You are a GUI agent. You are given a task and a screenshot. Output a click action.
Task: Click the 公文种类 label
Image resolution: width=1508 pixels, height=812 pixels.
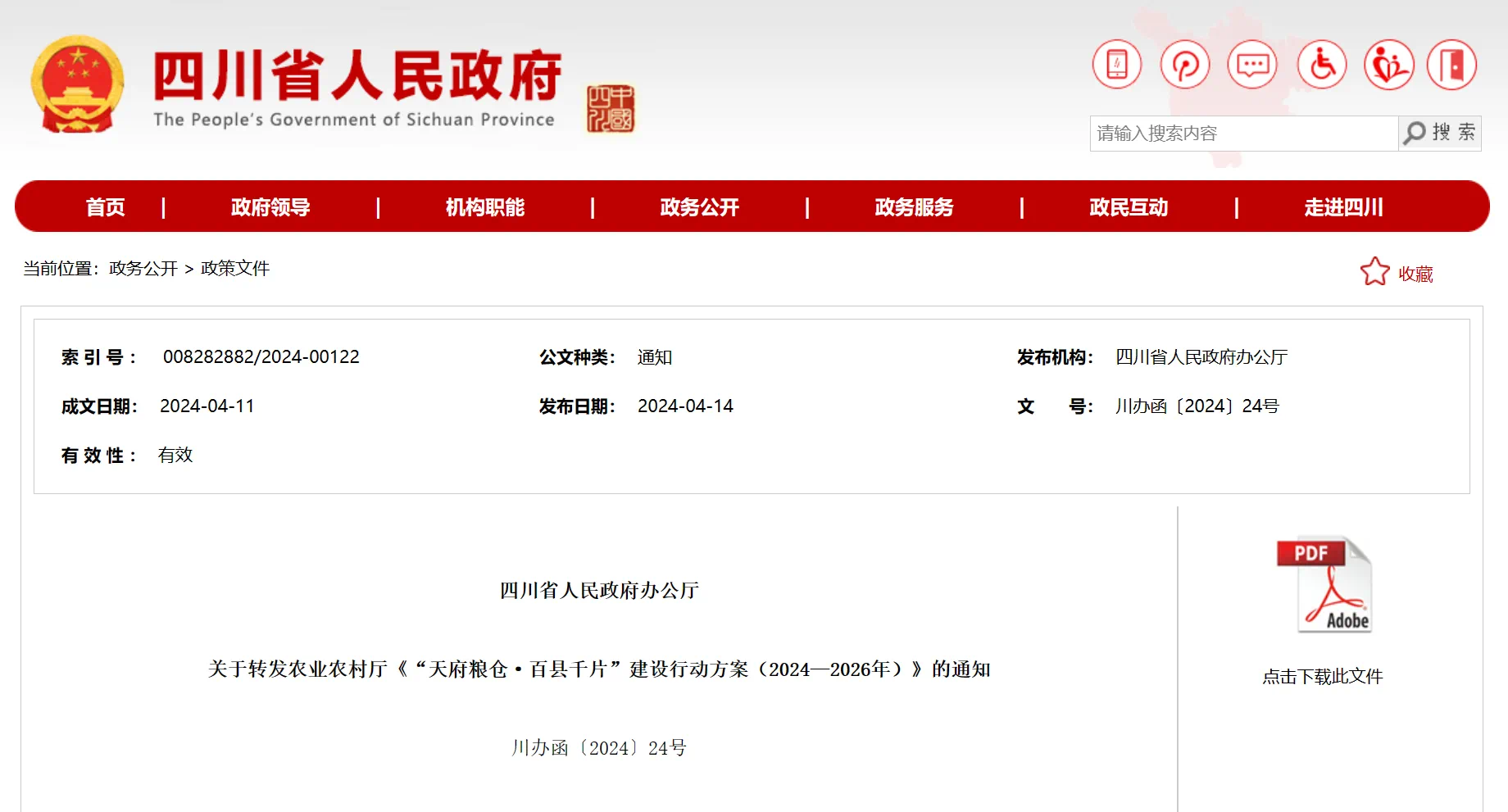[x=577, y=357]
